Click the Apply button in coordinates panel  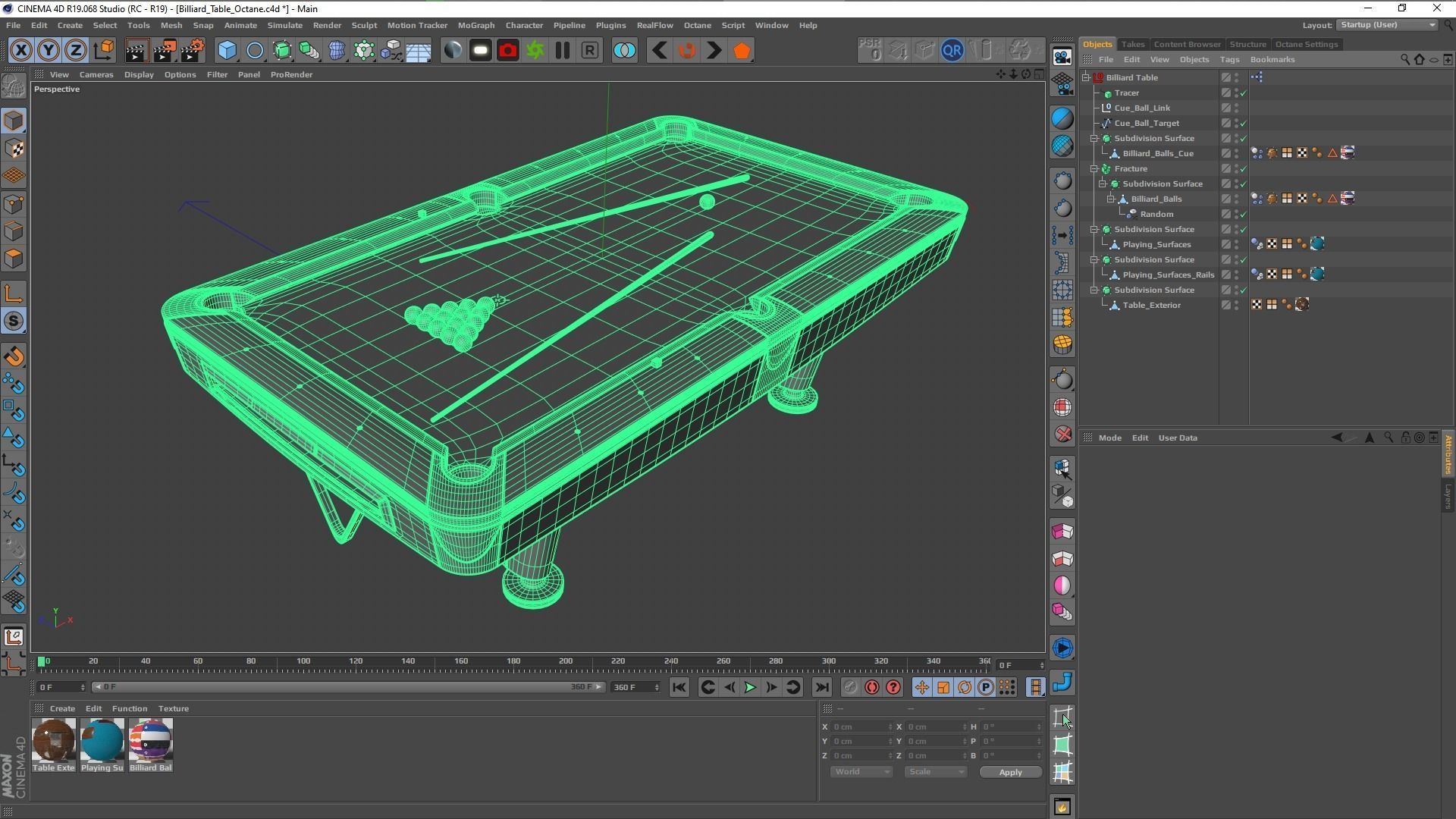click(1010, 772)
